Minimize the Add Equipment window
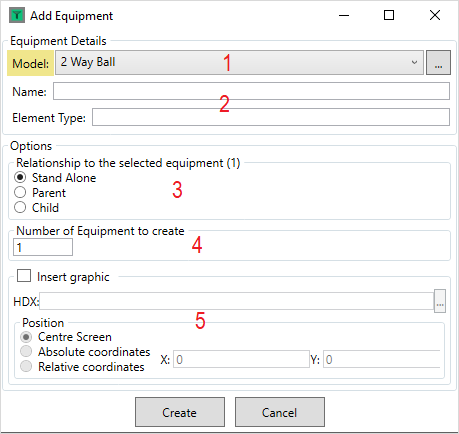The width and height of the screenshot is (459, 434). [344, 15]
